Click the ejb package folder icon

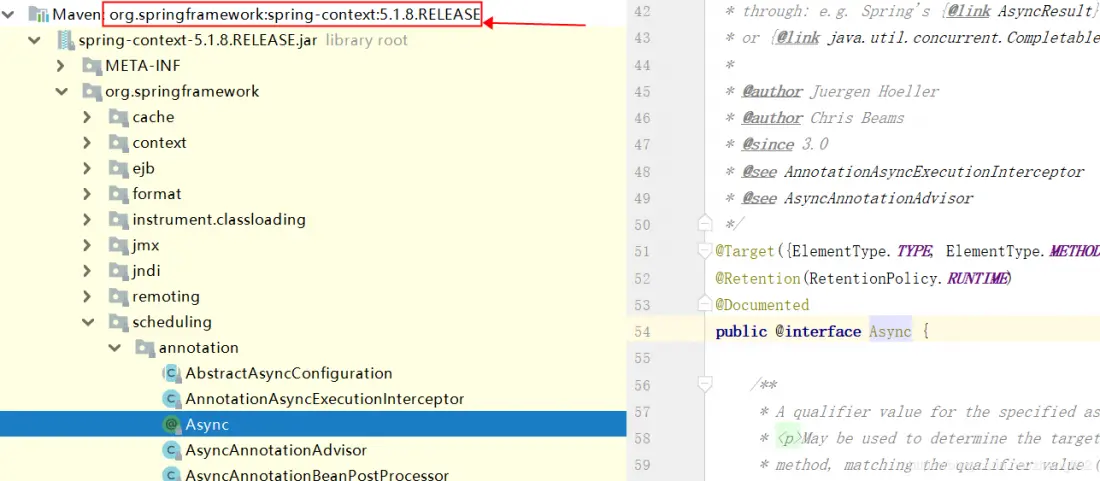click(x=119, y=168)
